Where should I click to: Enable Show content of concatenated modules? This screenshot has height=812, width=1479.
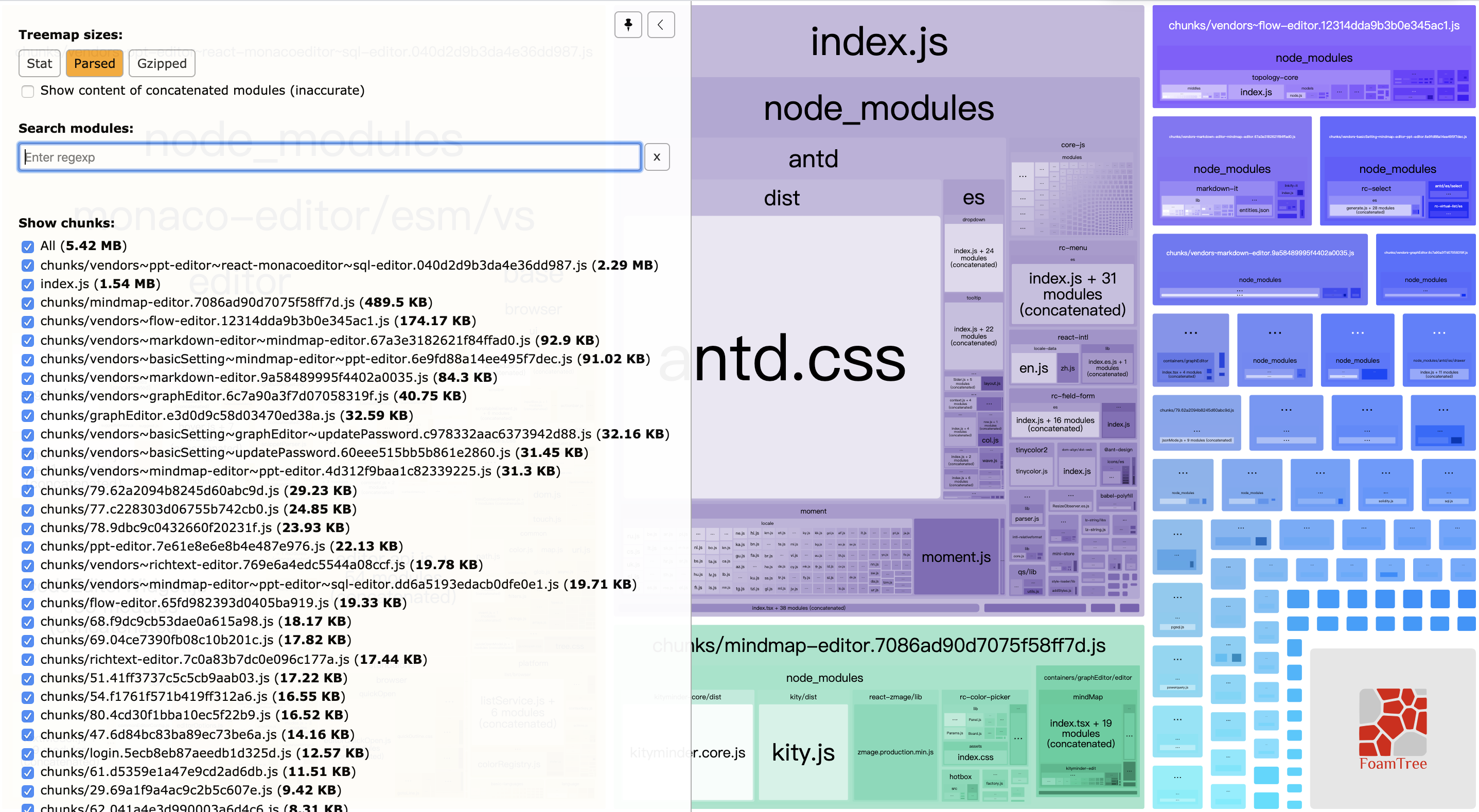click(x=28, y=91)
